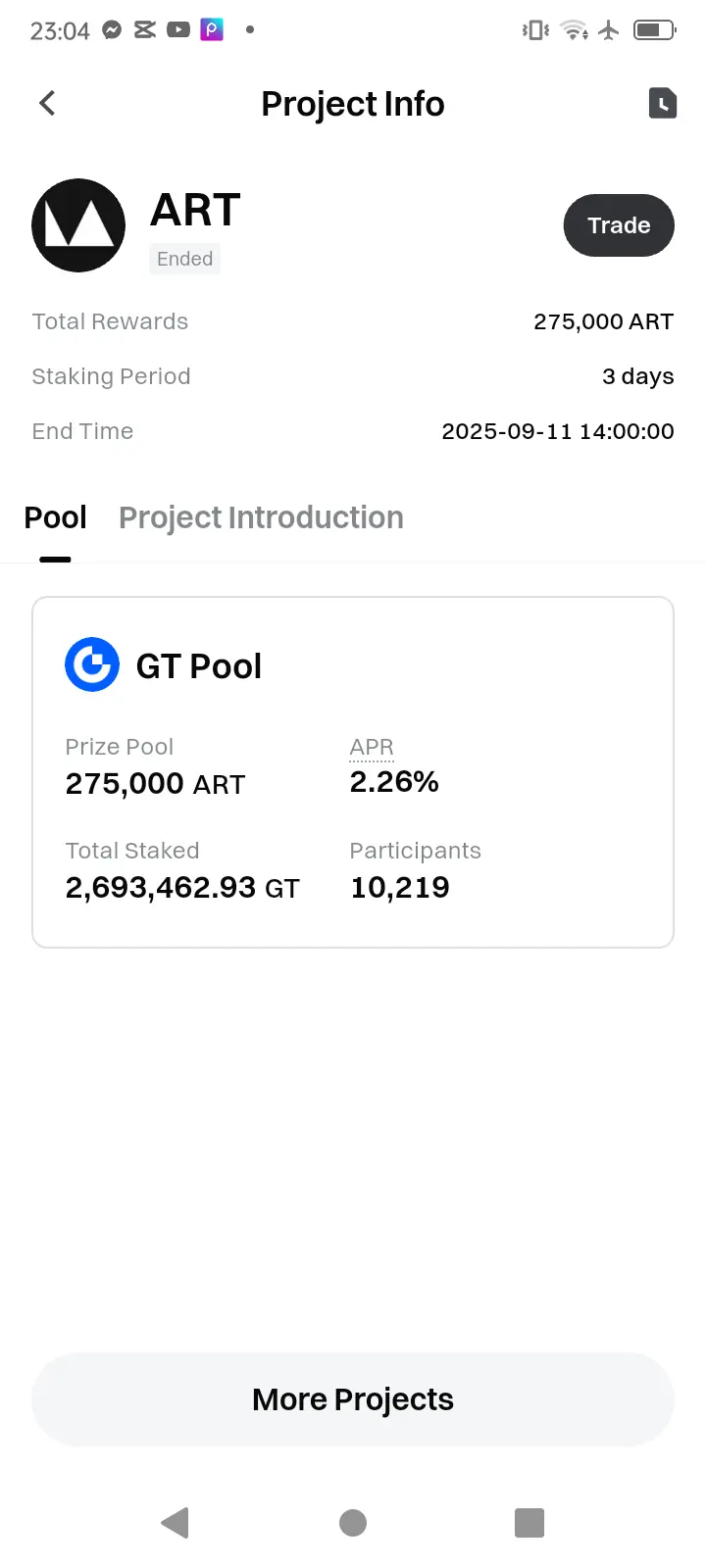706x1568 pixels.
Task: Go back using the top-left arrow
Action: [x=47, y=103]
